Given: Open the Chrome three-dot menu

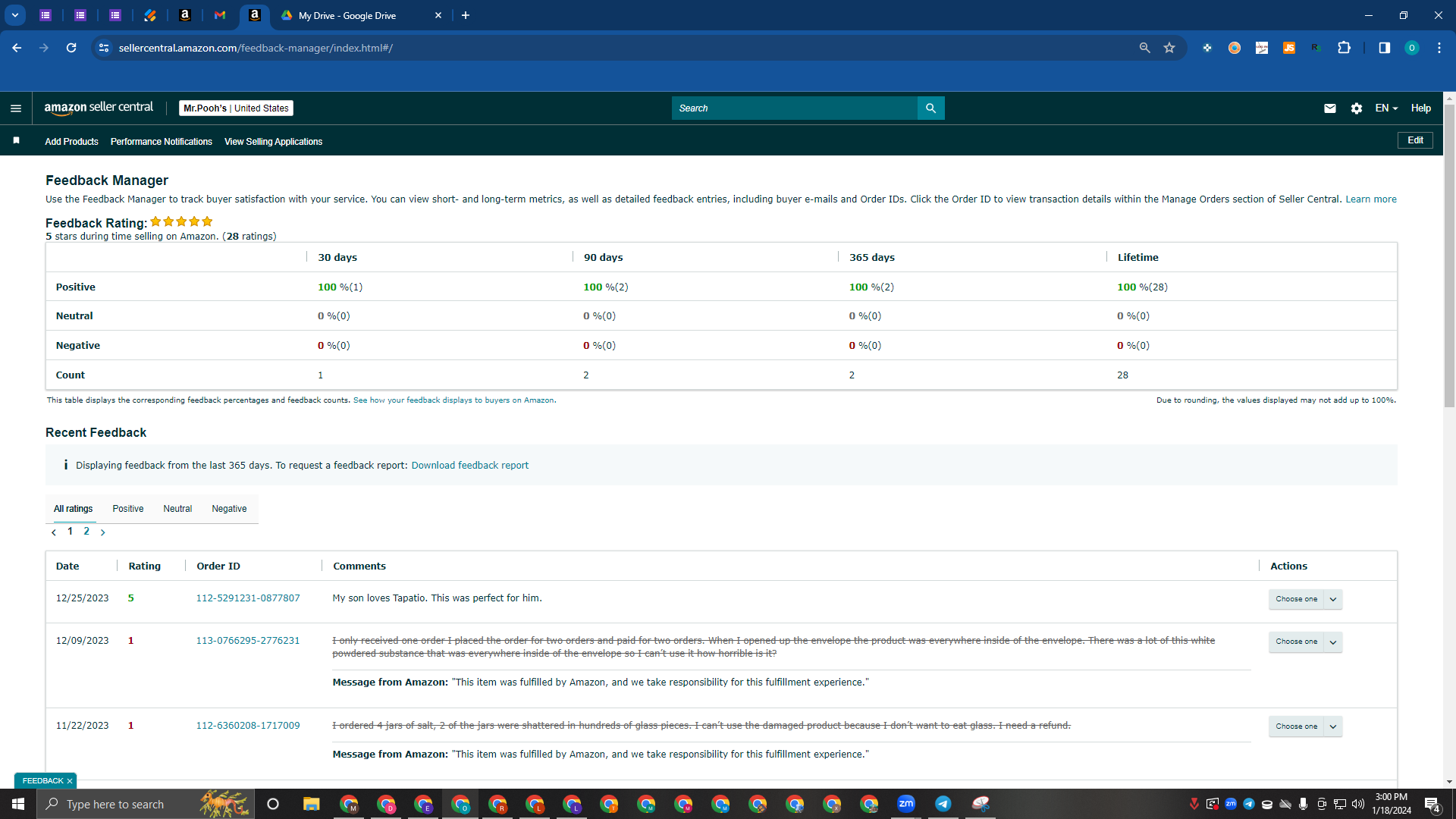Looking at the screenshot, I should click(x=1439, y=48).
